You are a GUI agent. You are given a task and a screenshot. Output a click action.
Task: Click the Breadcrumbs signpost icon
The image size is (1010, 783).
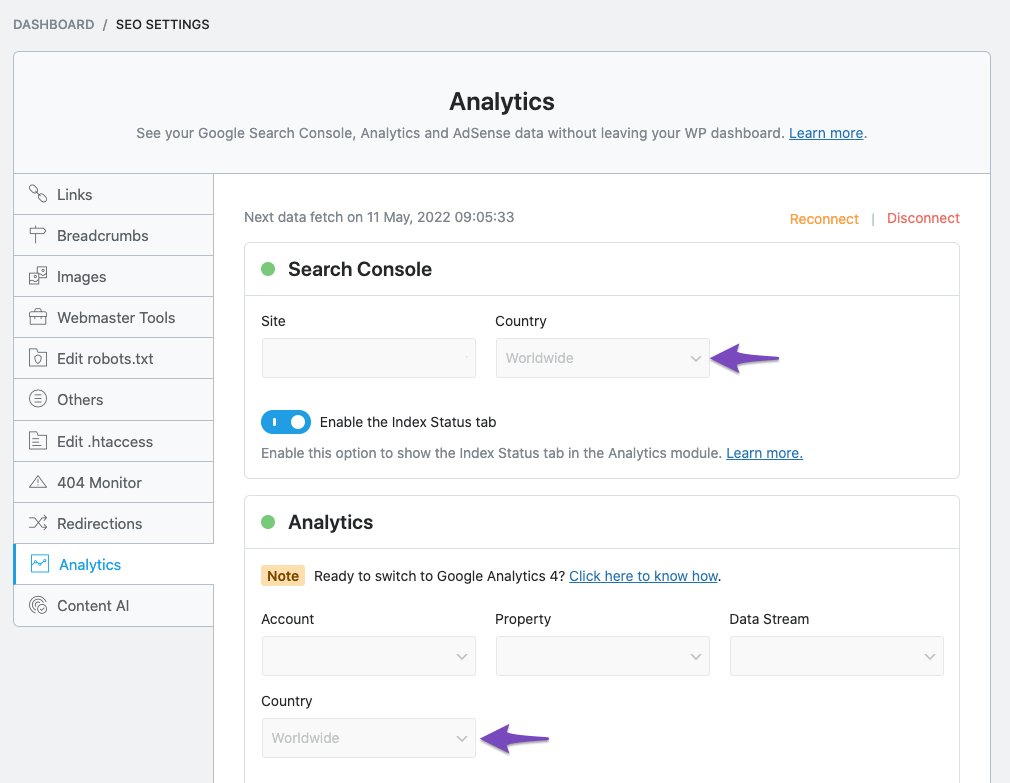(x=38, y=235)
